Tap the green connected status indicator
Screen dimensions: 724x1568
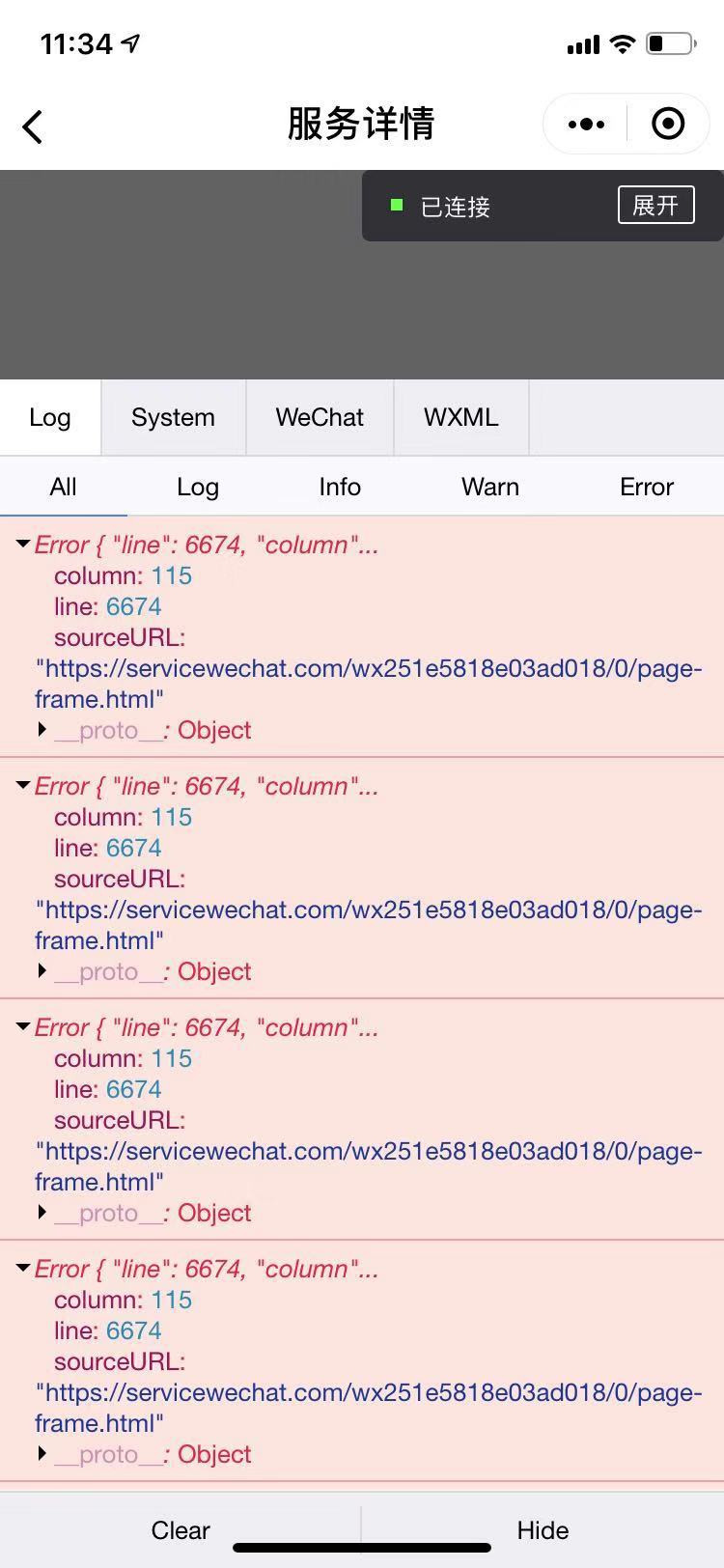point(396,205)
